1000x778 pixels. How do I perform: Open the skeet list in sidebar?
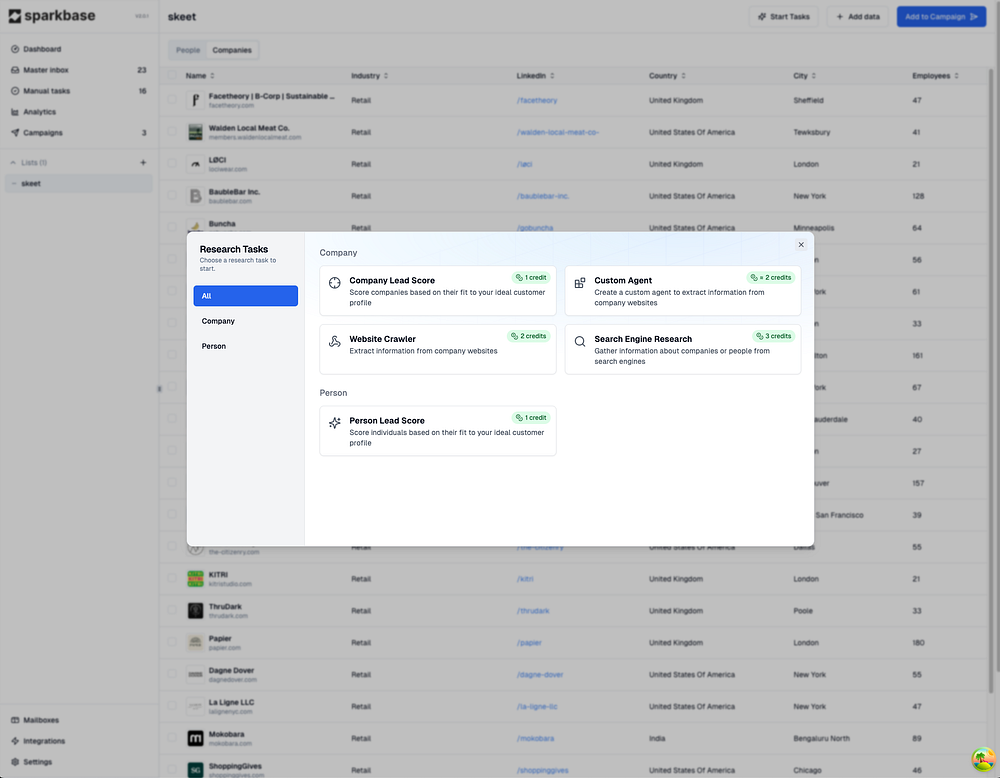click(78, 184)
